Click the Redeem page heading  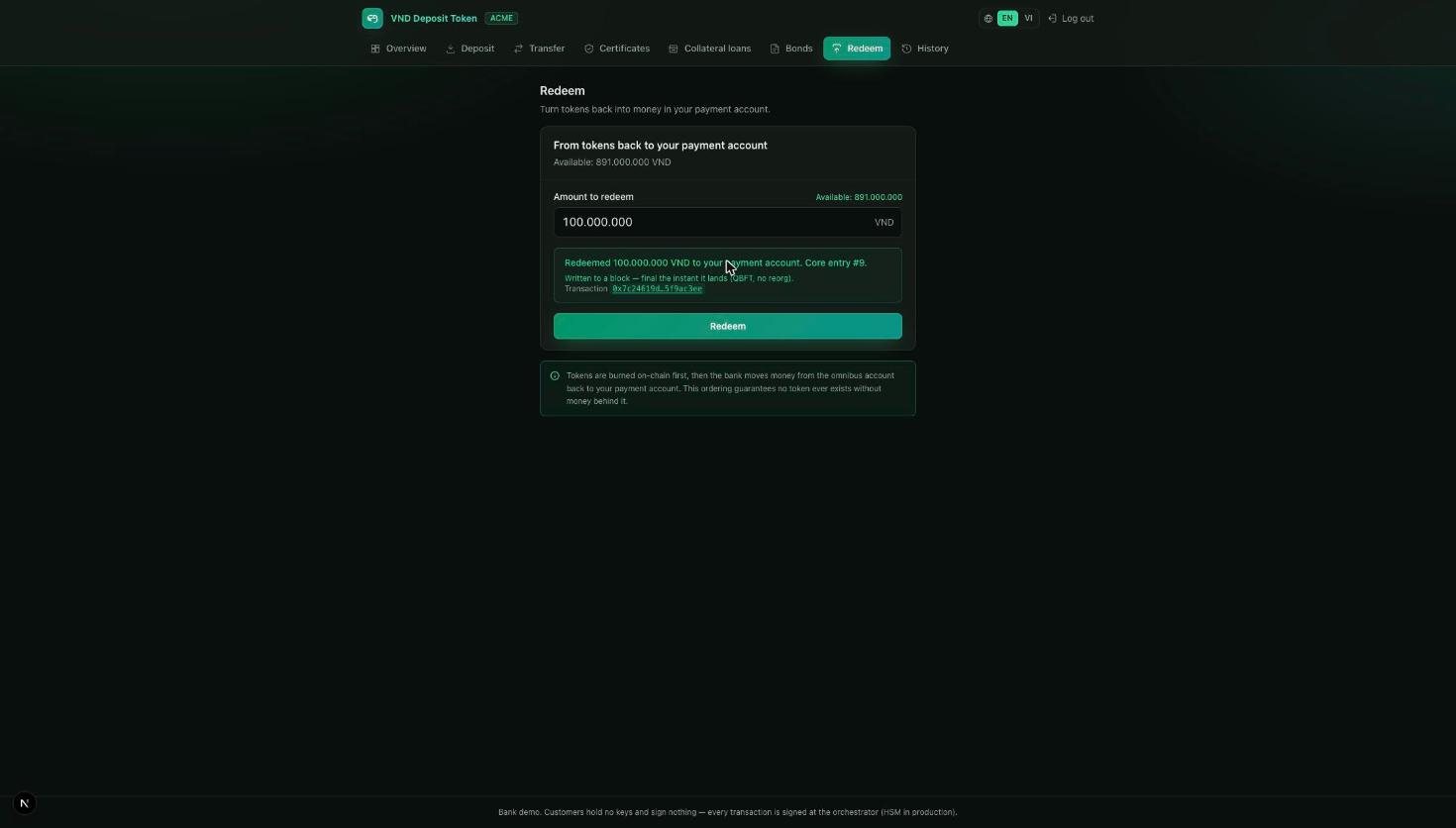click(563, 90)
